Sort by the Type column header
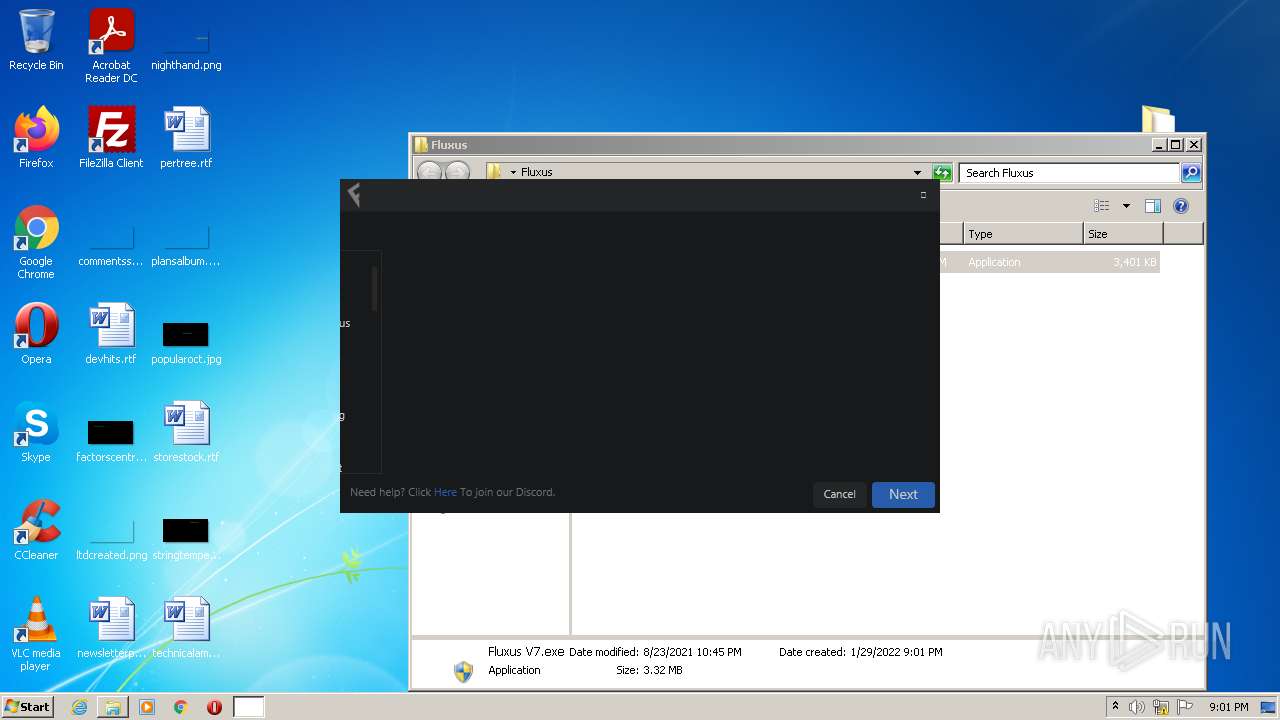 click(1023, 234)
